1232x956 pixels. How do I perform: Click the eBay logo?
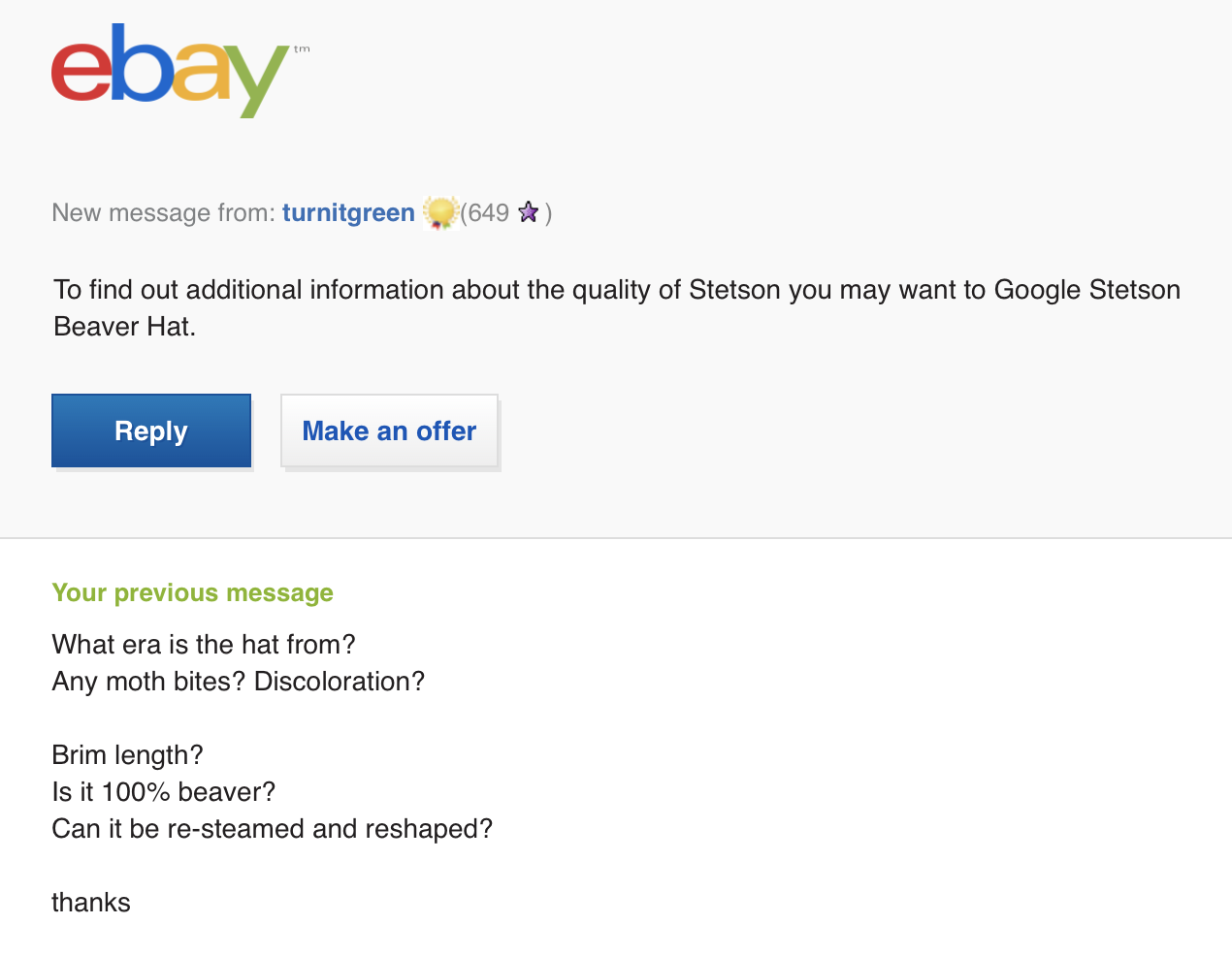tap(171, 70)
